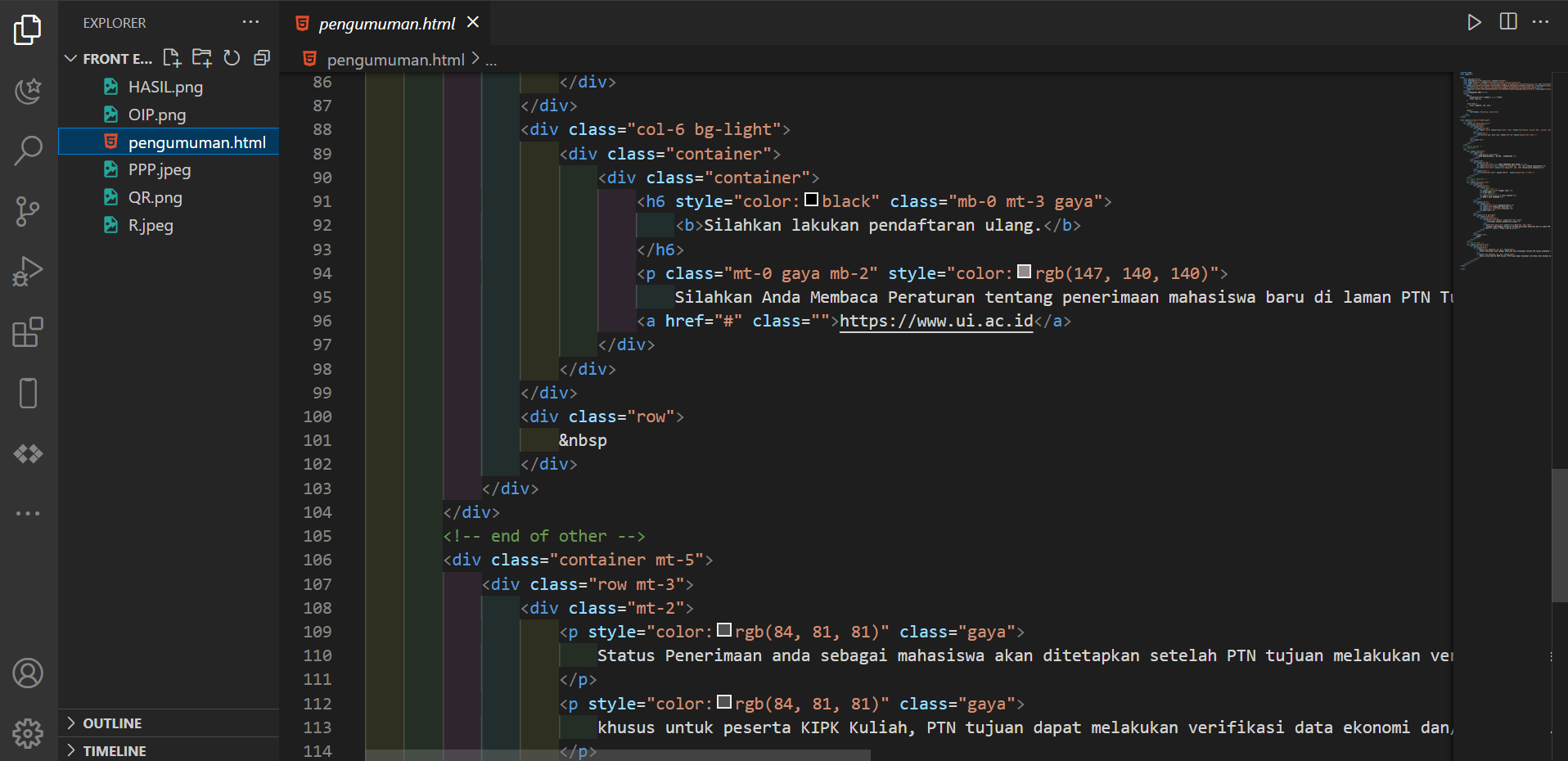Open the diamond-shaped extension icon in activity bar

tap(28, 453)
